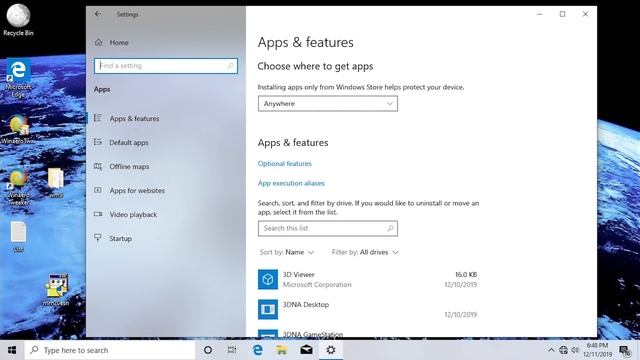Click the Search this list field
The image size is (640, 360).
click(x=328, y=229)
